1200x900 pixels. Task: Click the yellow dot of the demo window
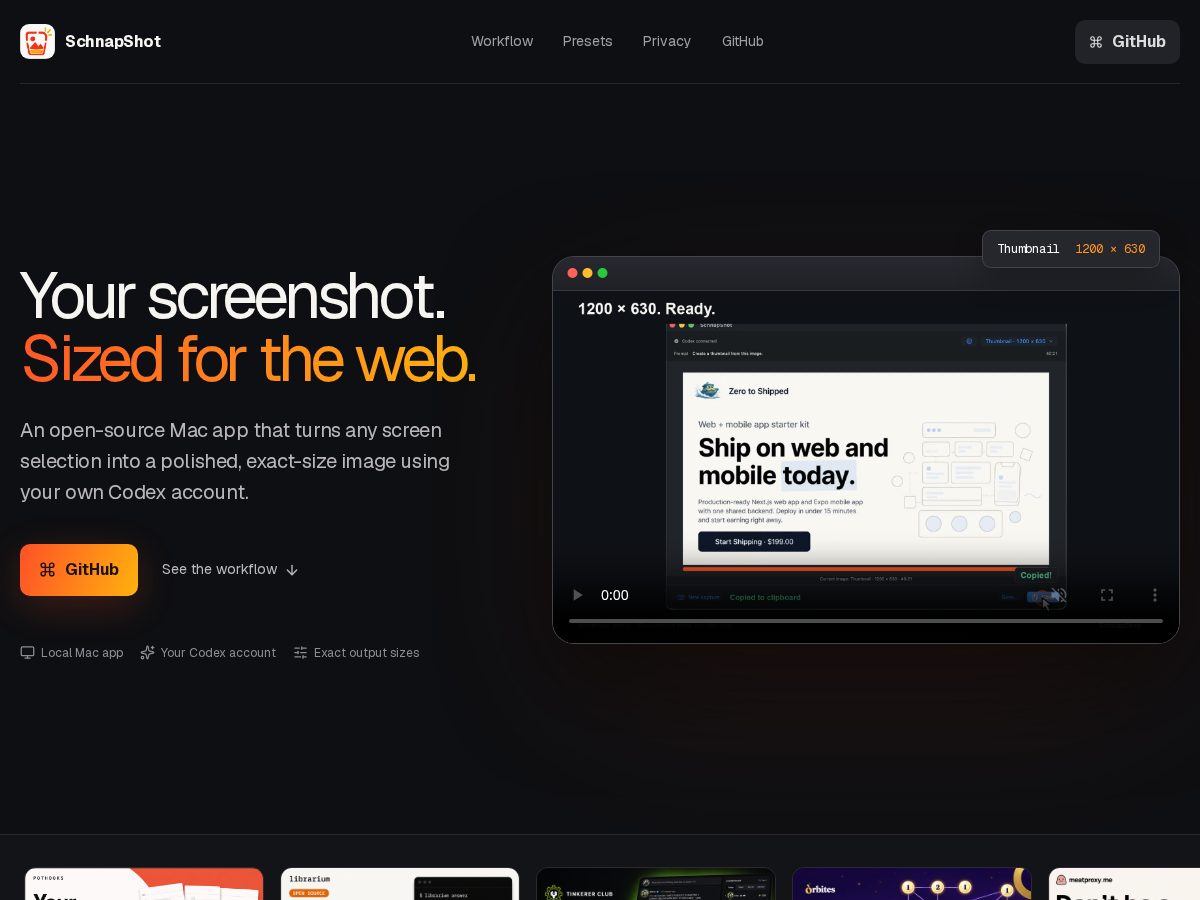tap(588, 273)
